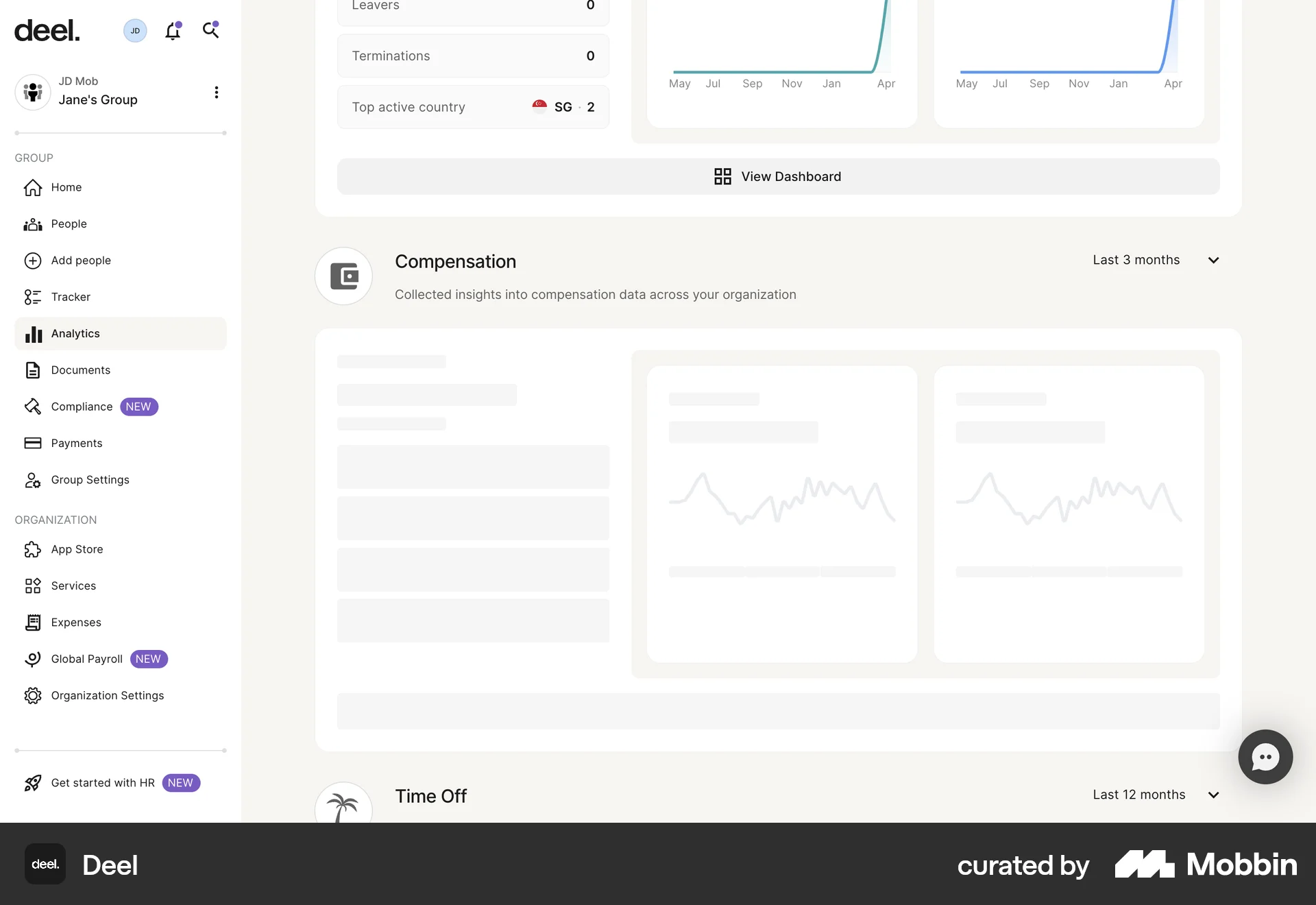Click the Compensation palm-free card icon
The width and height of the screenshot is (1316, 905).
343,276
